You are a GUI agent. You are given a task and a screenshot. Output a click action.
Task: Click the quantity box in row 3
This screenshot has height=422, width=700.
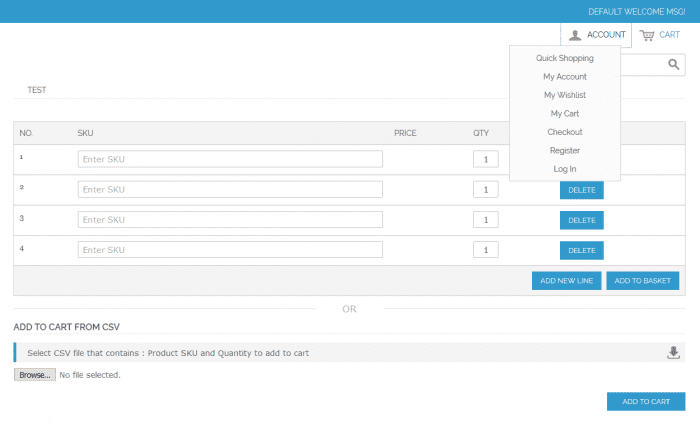[485, 220]
